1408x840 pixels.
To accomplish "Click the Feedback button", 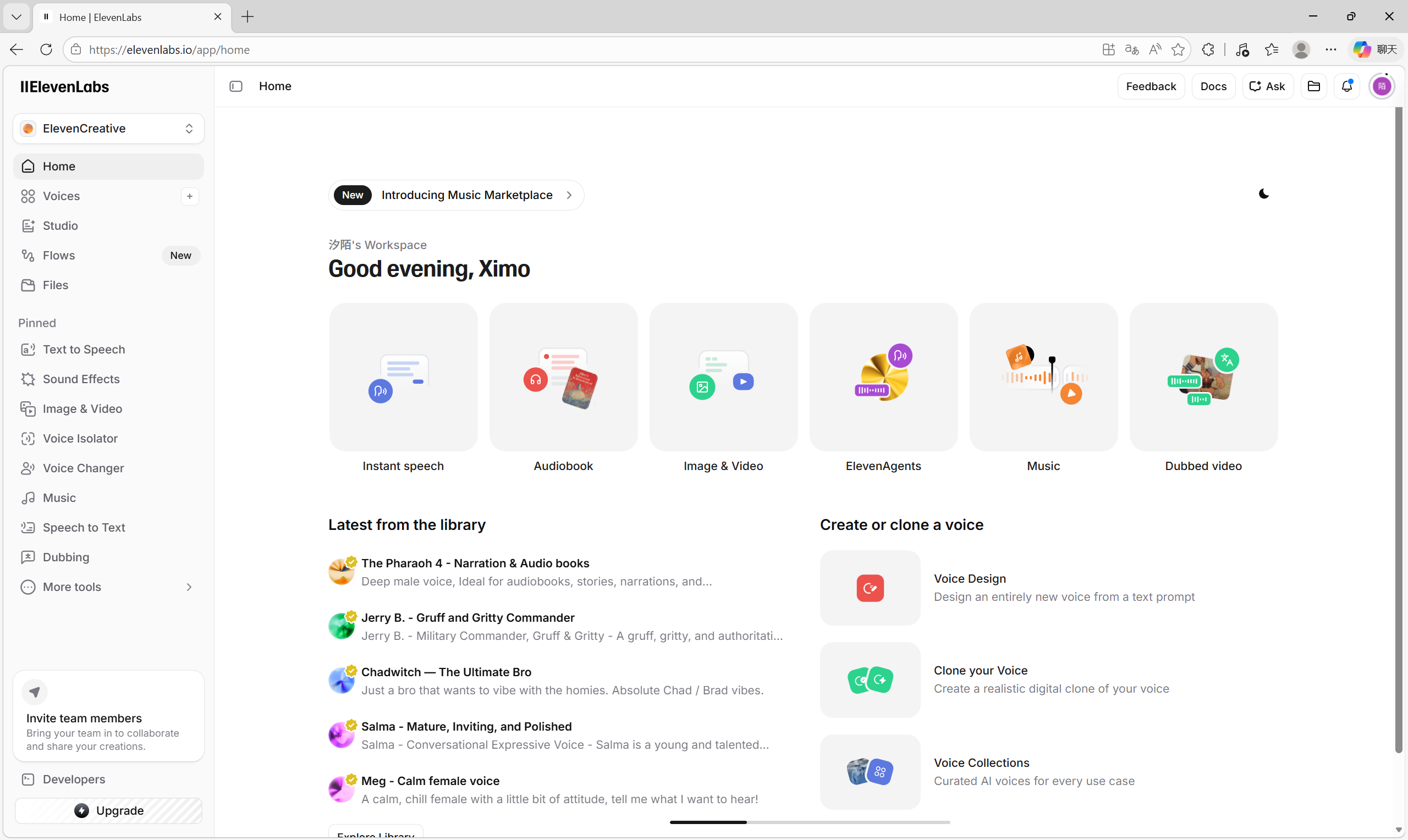I will pos(1151,86).
